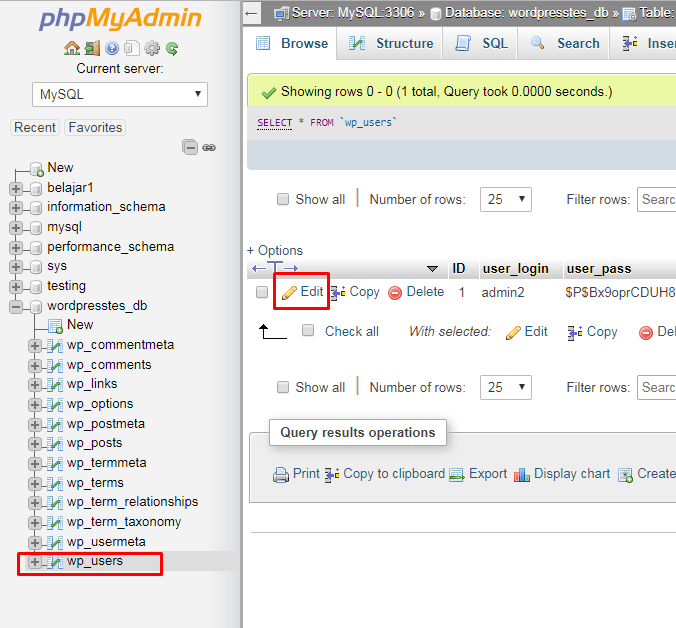Expand the information_schema database
Image resolution: width=676 pixels, height=628 pixels.
tap(16, 208)
